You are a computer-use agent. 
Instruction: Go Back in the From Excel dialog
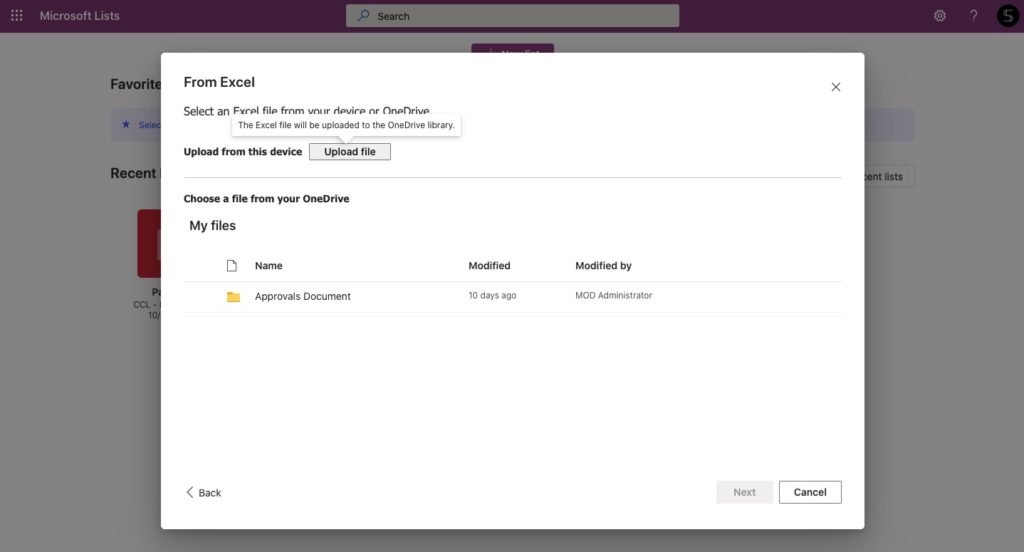[204, 493]
